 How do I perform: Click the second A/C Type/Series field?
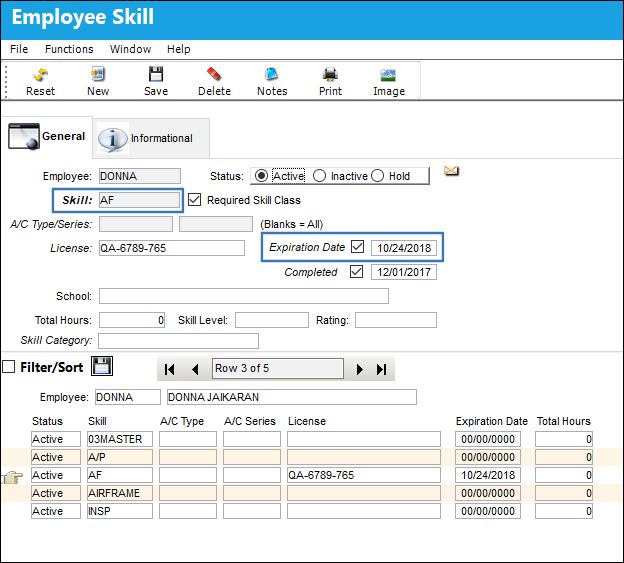pos(216,224)
